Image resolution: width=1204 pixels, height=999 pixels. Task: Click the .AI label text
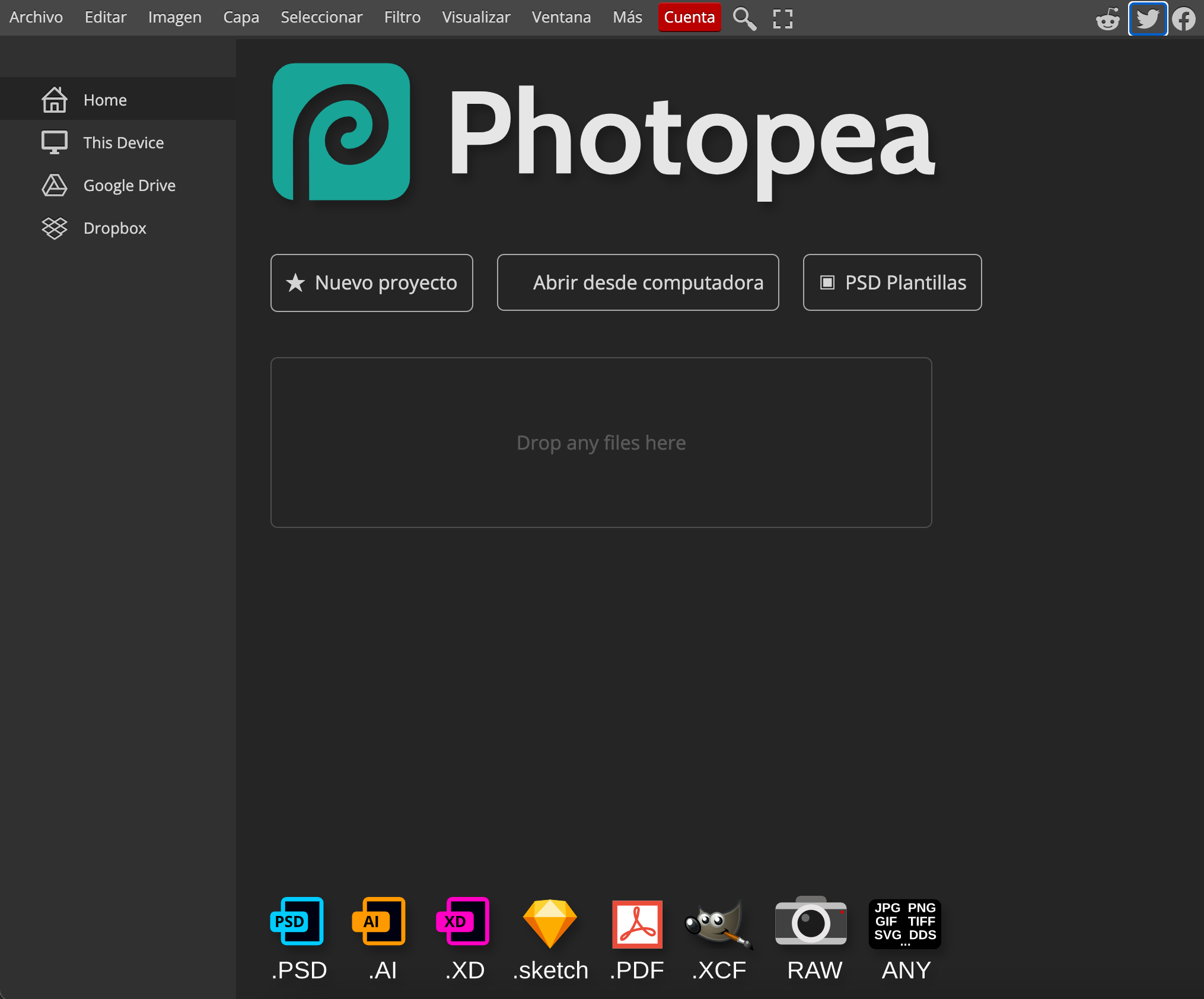(383, 971)
